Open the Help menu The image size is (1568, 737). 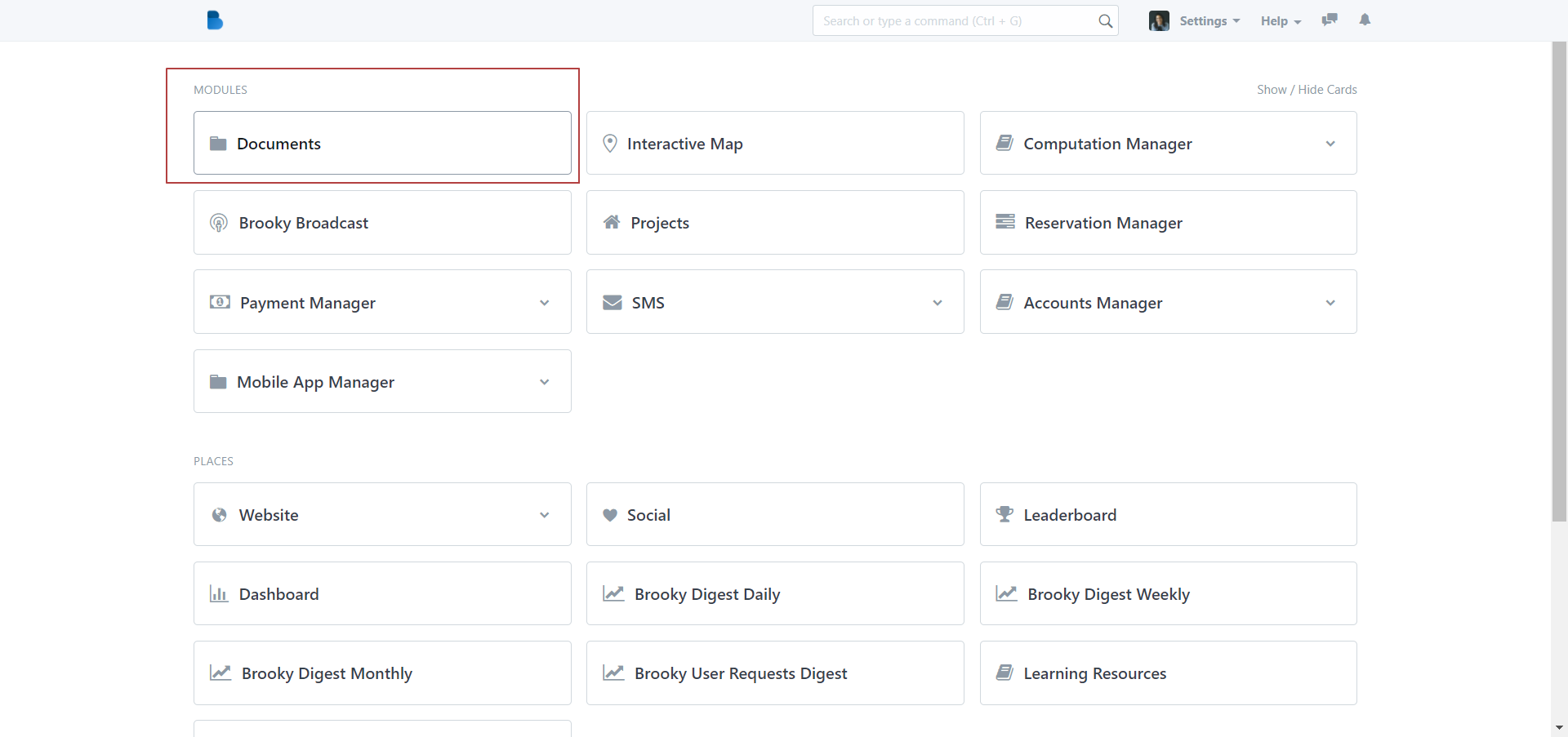point(1280,21)
